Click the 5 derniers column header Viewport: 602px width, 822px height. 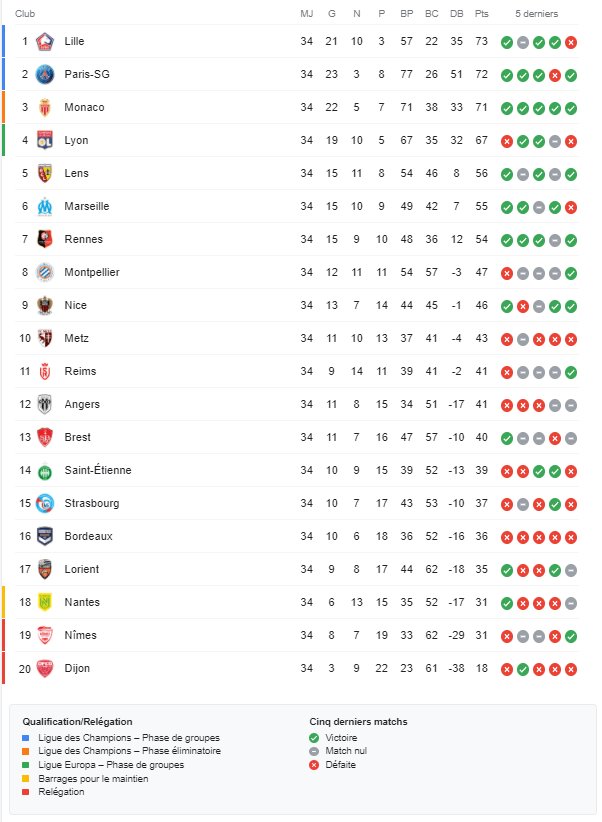[536, 14]
